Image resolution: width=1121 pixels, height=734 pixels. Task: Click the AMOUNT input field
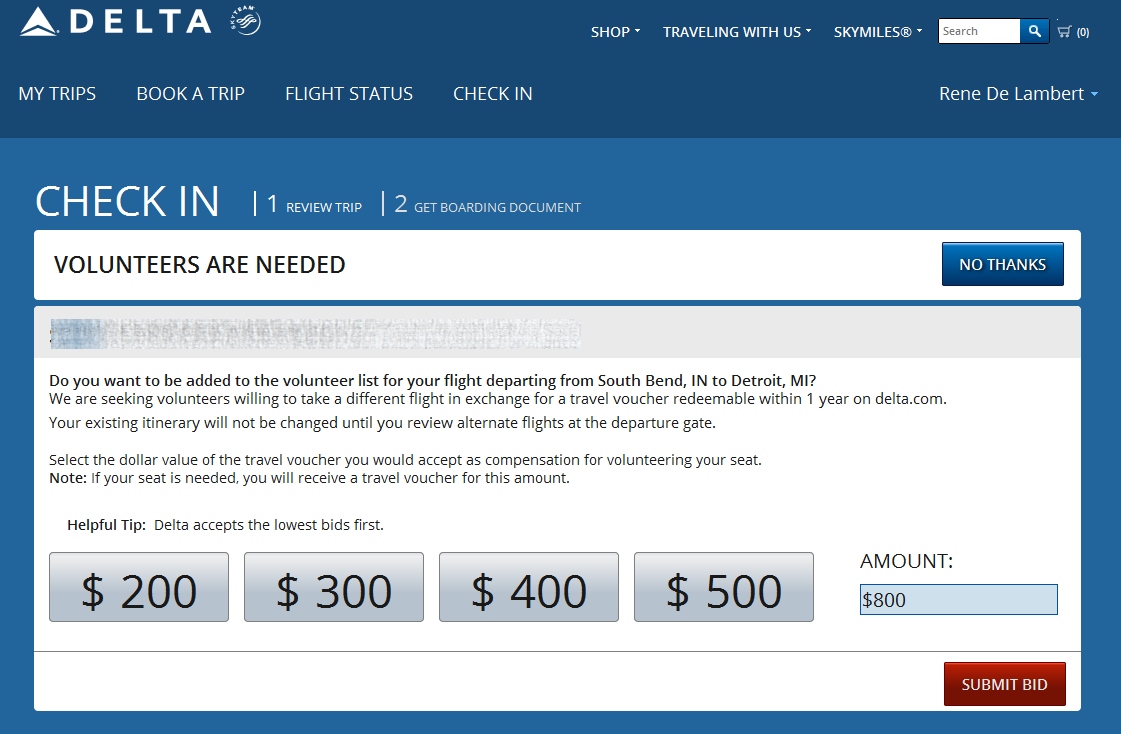958,600
